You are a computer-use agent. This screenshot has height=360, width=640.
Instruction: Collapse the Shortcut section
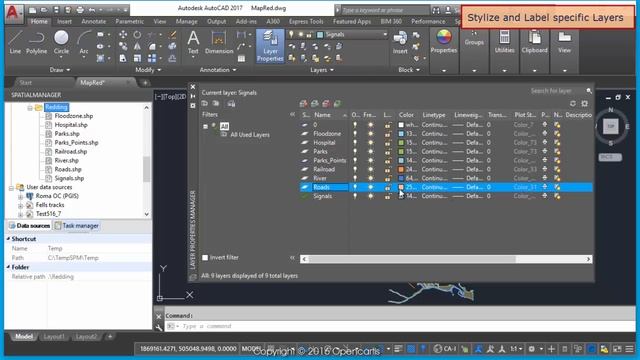click(8, 239)
